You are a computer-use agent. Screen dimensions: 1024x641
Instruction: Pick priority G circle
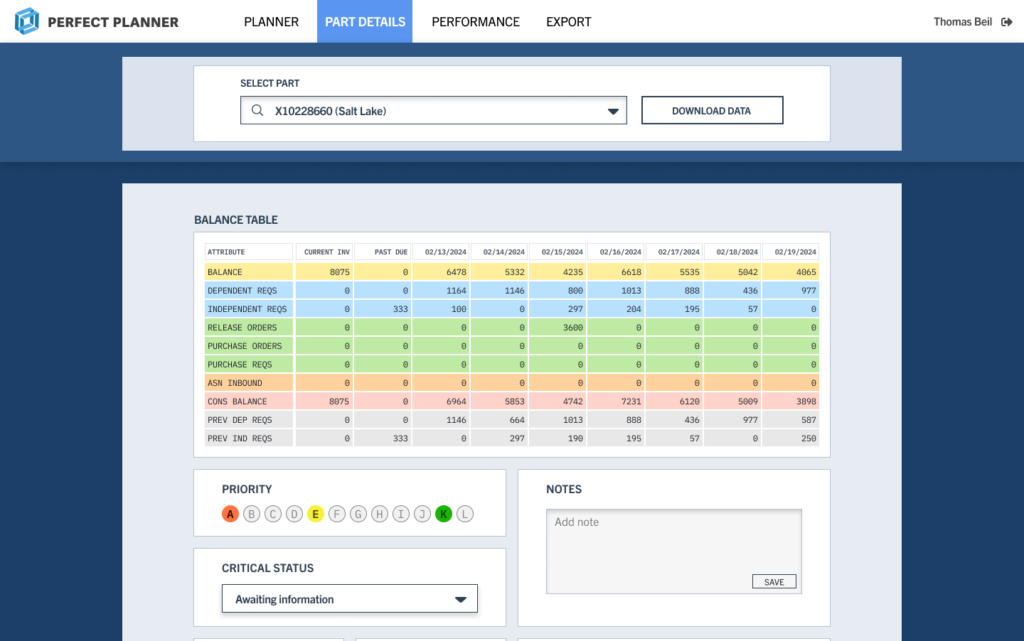click(x=358, y=514)
